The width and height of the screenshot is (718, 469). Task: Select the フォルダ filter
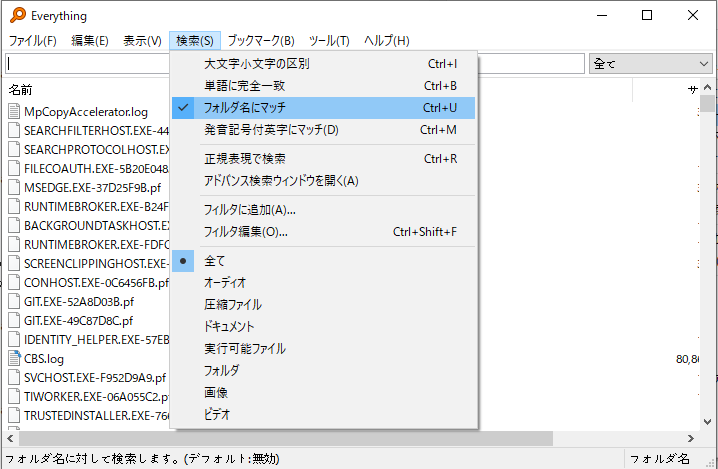point(323,371)
